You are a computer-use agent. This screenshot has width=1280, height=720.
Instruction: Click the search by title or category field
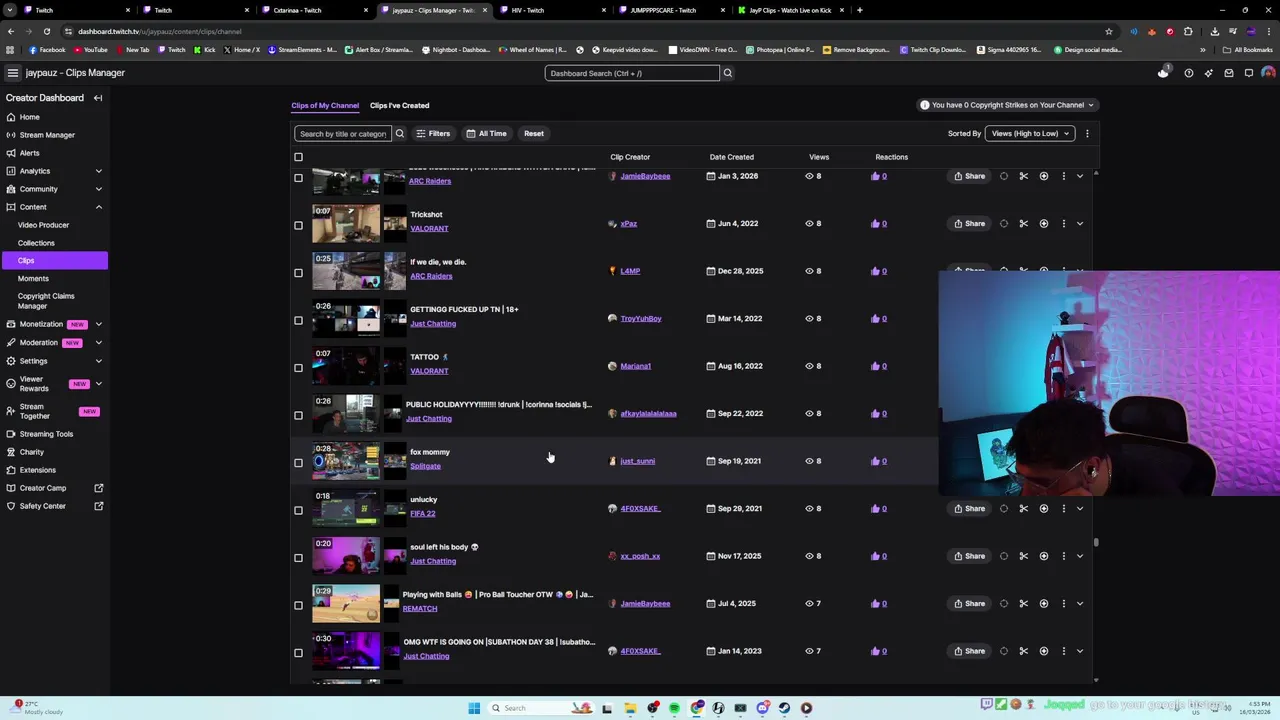pos(343,133)
